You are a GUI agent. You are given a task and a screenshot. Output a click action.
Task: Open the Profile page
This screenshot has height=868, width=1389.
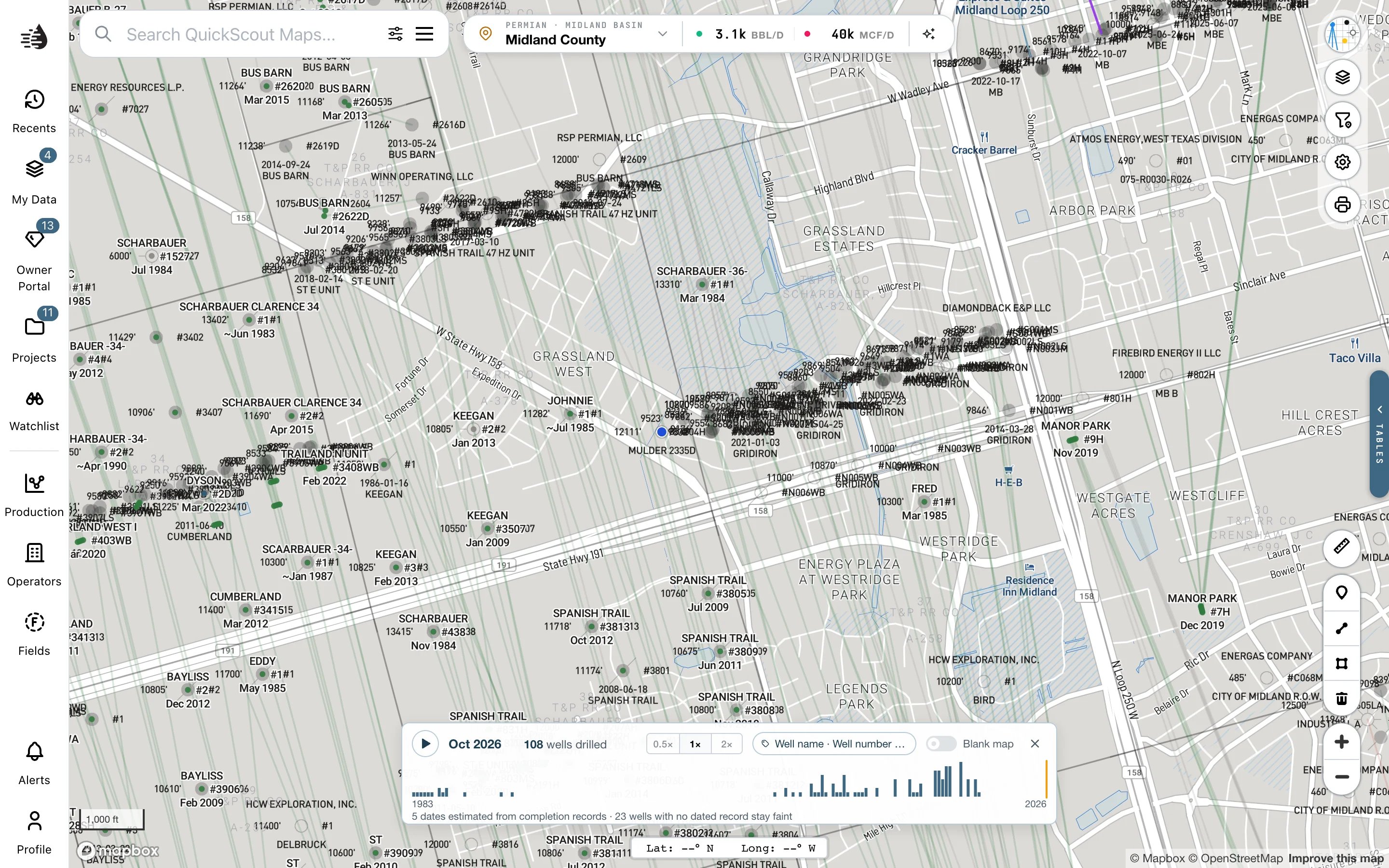[34, 832]
